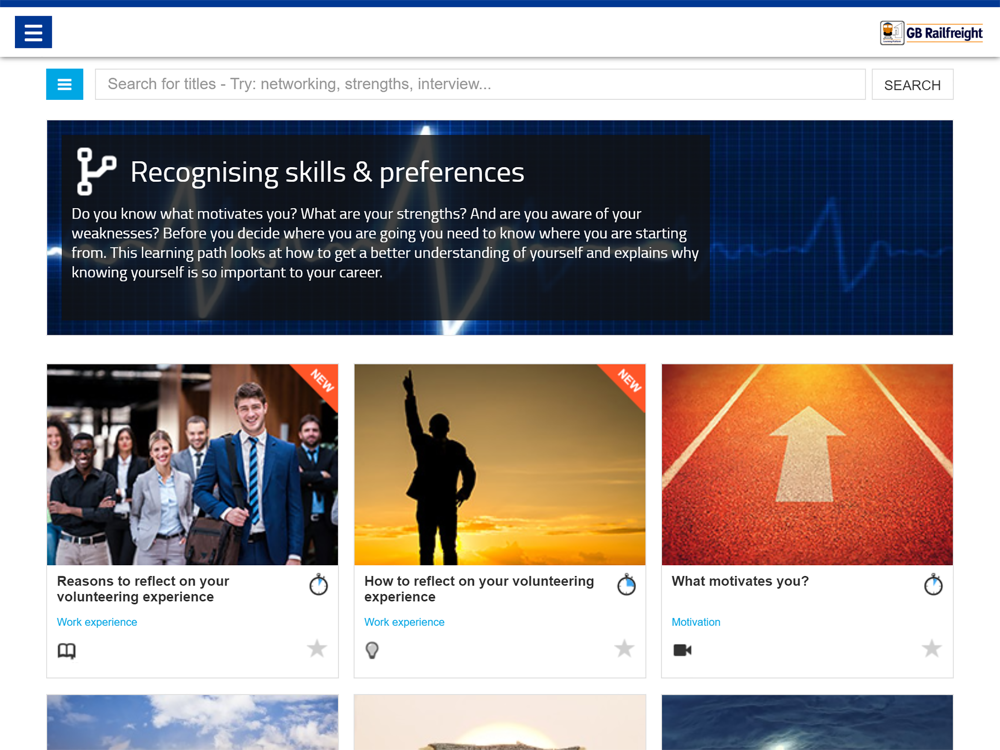This screenshot has height=750, width=1000.
Task: Click timer icon on What motivates you card
Action: point(934,584)
